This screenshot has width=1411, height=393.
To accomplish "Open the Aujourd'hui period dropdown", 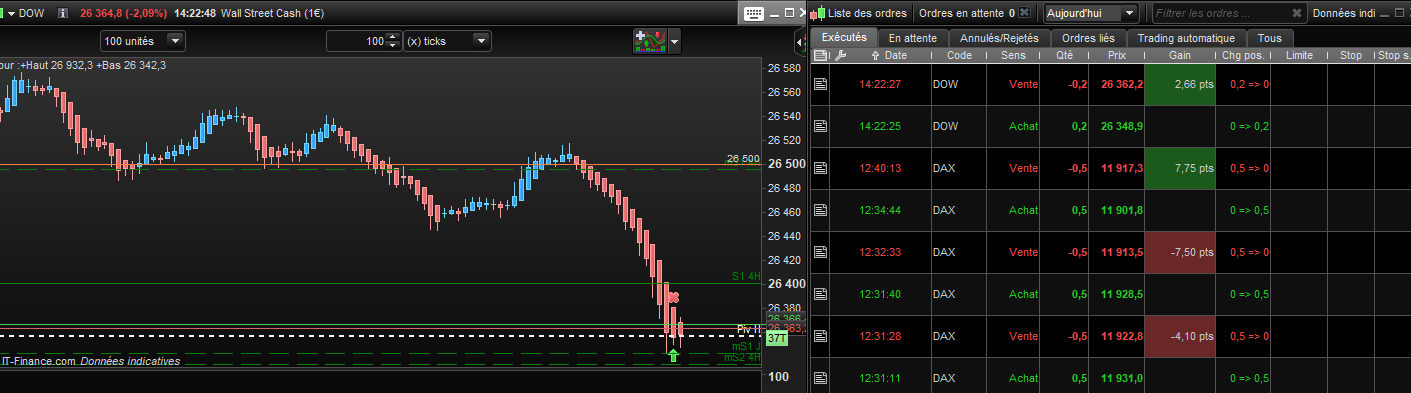I will (1090, 13).
